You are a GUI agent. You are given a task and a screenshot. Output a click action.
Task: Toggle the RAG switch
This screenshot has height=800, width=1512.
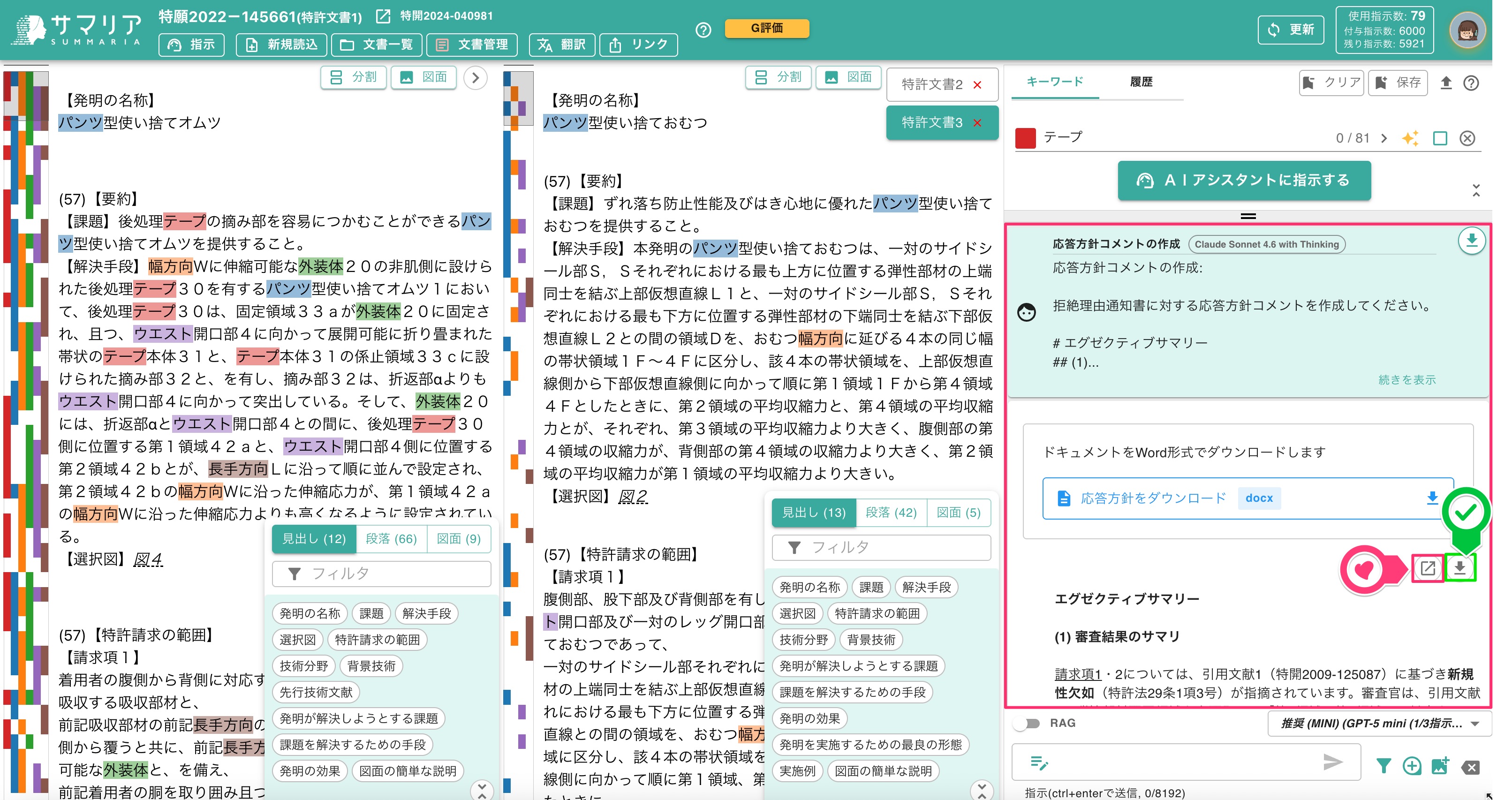[x=1026, y=723]
